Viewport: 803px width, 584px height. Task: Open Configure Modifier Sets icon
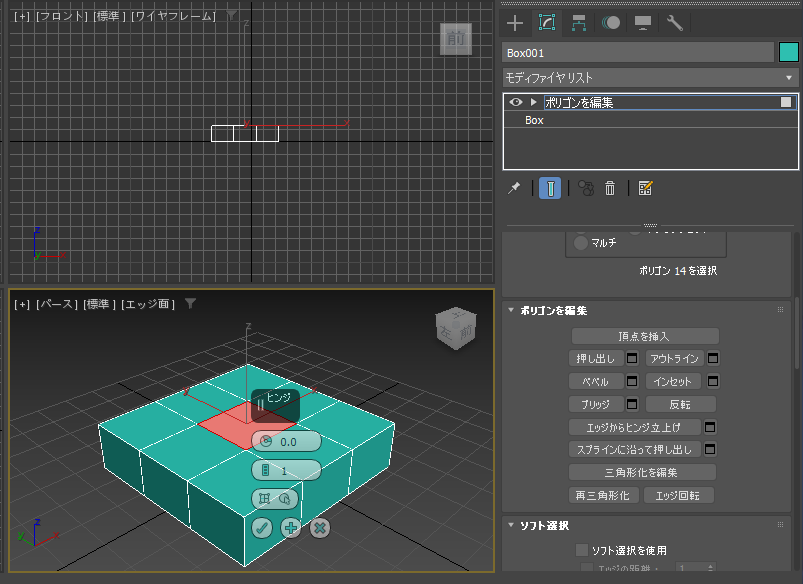pyautogui.click(x=645, y=188)
